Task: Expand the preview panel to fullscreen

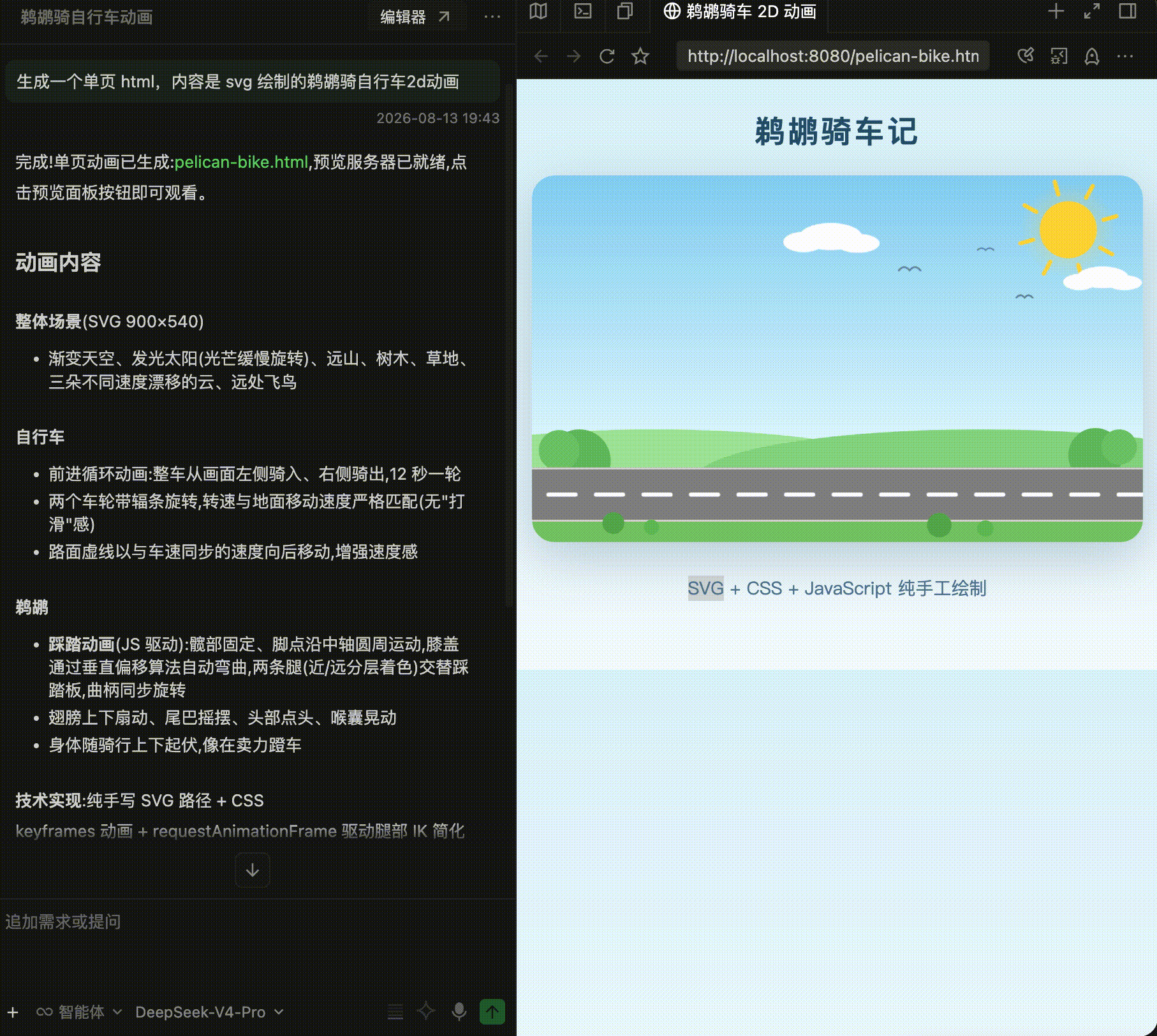Action: [x=1092, y=11]
